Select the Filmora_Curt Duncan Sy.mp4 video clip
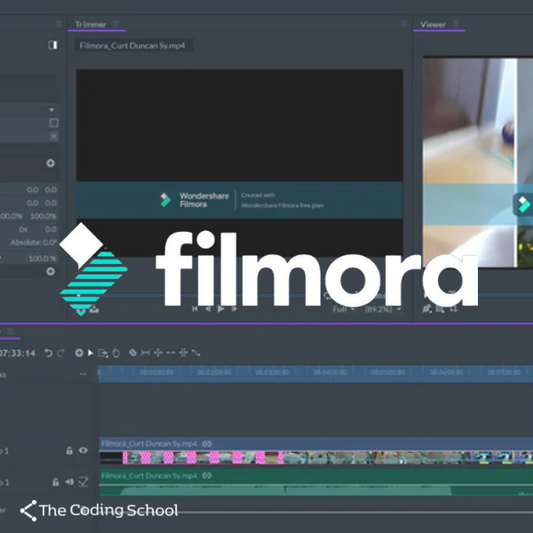The image size is (533, 533). [316, 451]
